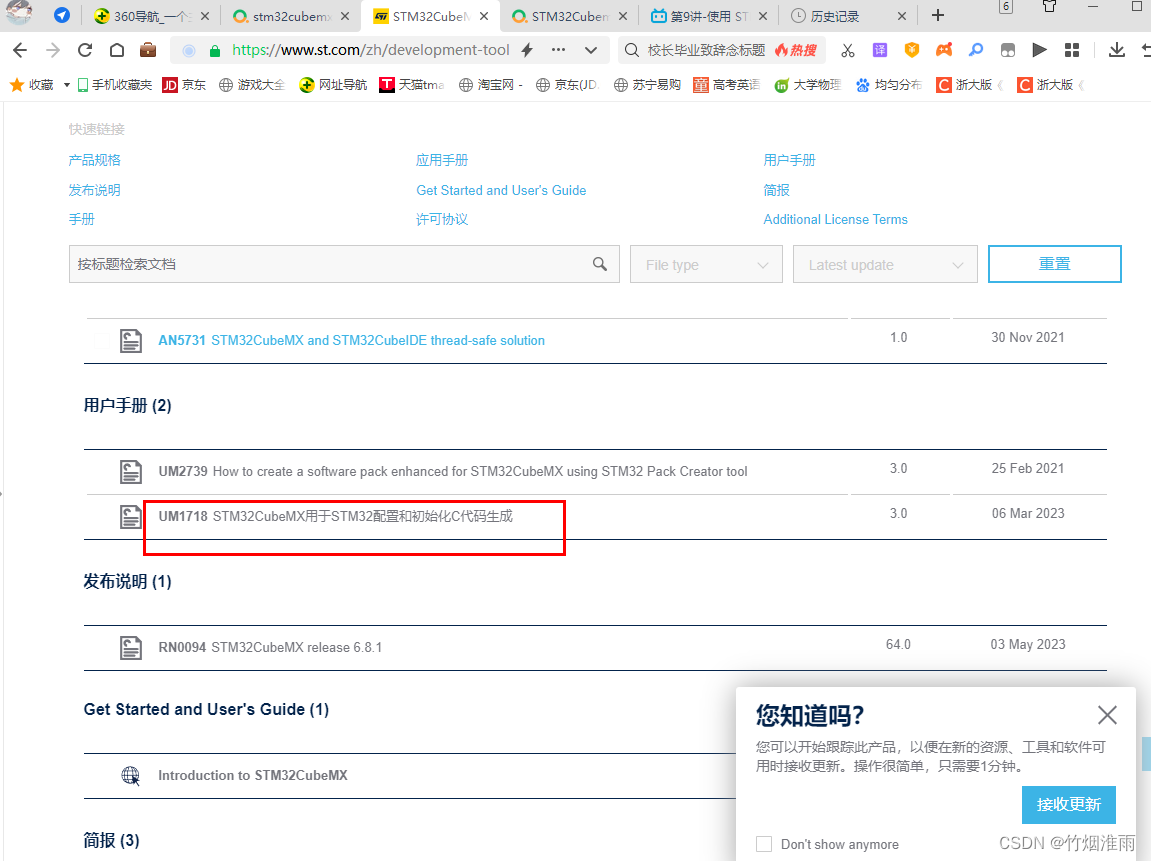1151x861 pixels.
Task: Open the downloads icon
Action: coord(1116,50)
